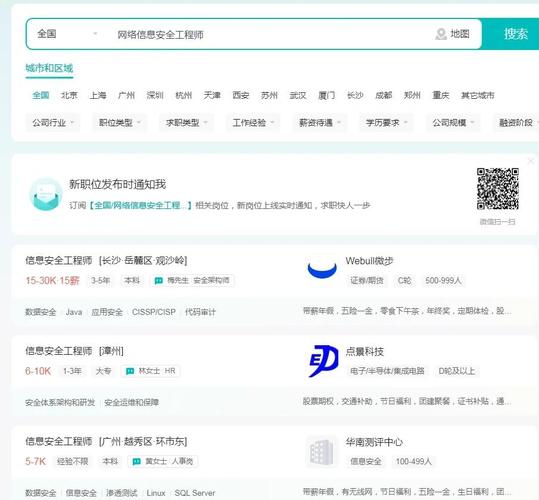The height and width of the screenshot is (500, 539).
Task: Open the 华南测评中心 company page
Action: (374, 442)
